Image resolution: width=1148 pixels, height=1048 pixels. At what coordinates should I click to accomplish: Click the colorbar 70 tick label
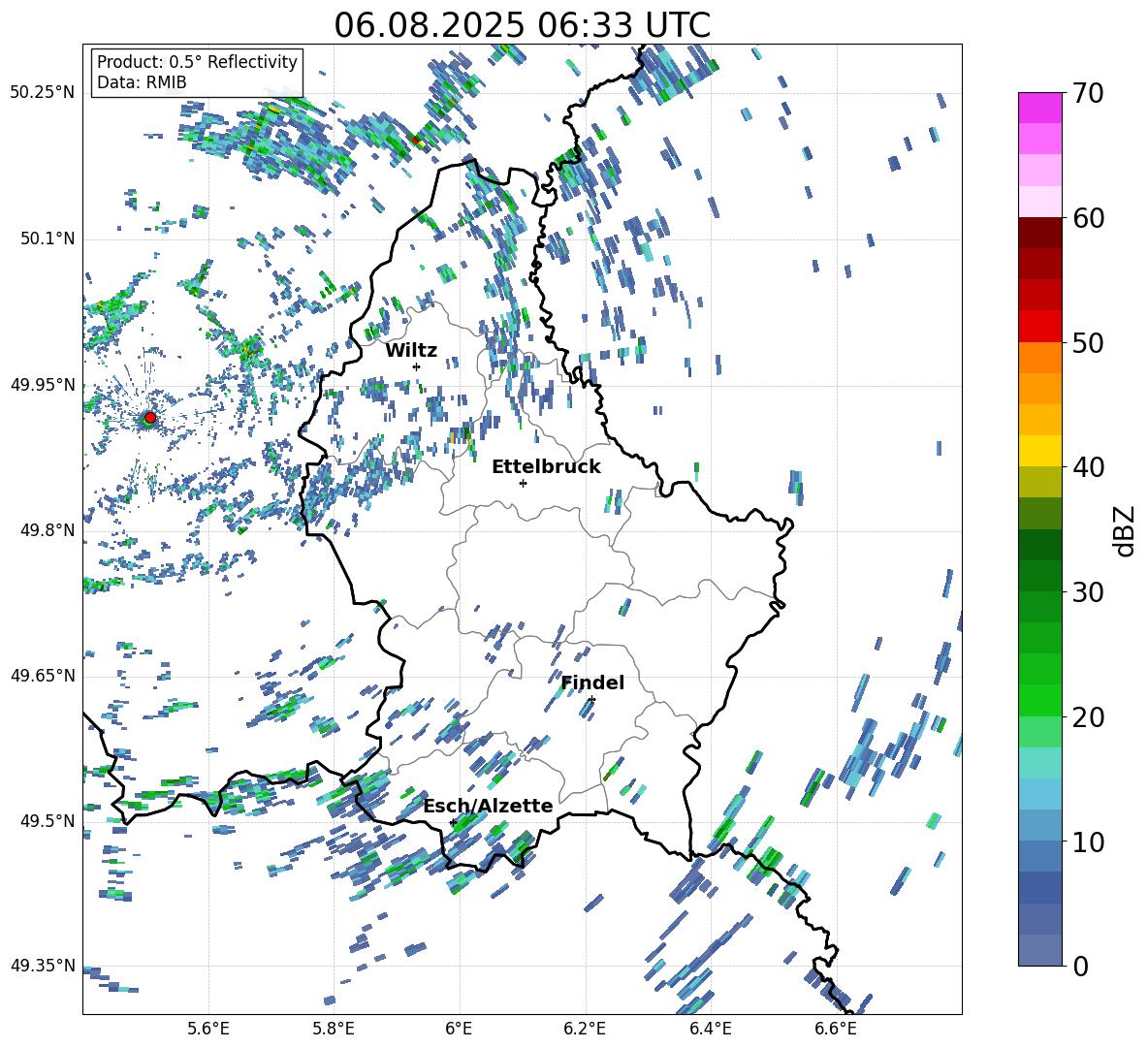tap(1088, 94)
